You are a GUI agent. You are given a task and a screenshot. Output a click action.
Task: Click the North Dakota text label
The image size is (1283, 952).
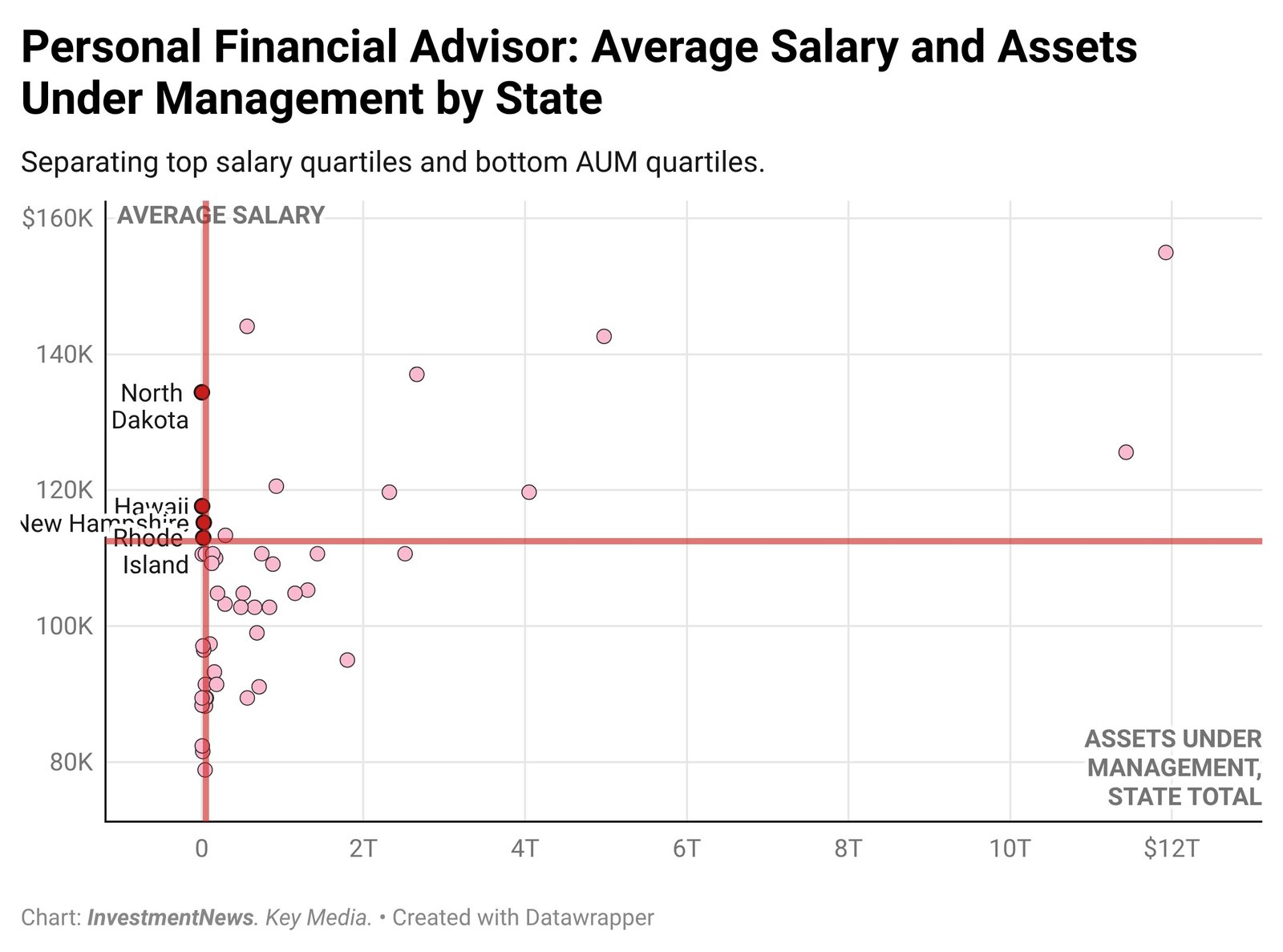coord(151,407)
